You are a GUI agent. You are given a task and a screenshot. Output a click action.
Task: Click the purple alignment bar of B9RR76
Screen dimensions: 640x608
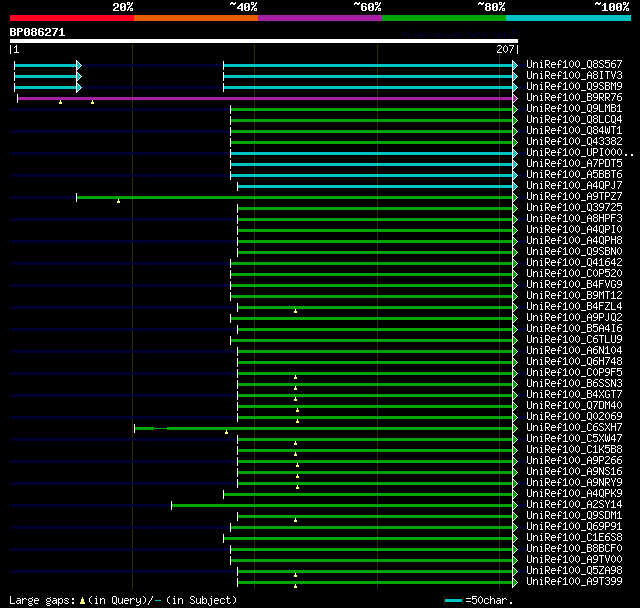tap(265, 98)
